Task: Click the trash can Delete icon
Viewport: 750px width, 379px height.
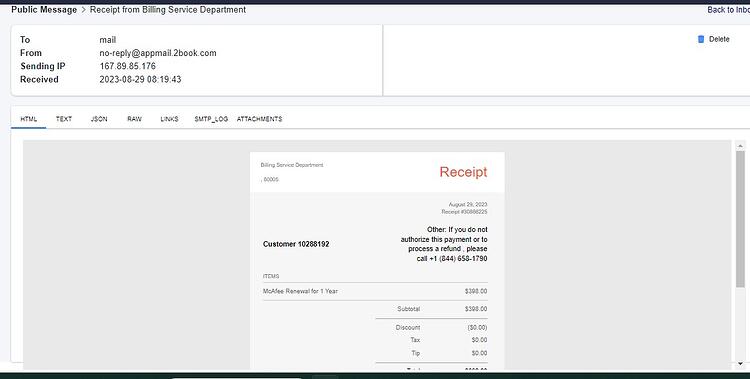Action: click(x=701, y=39)
